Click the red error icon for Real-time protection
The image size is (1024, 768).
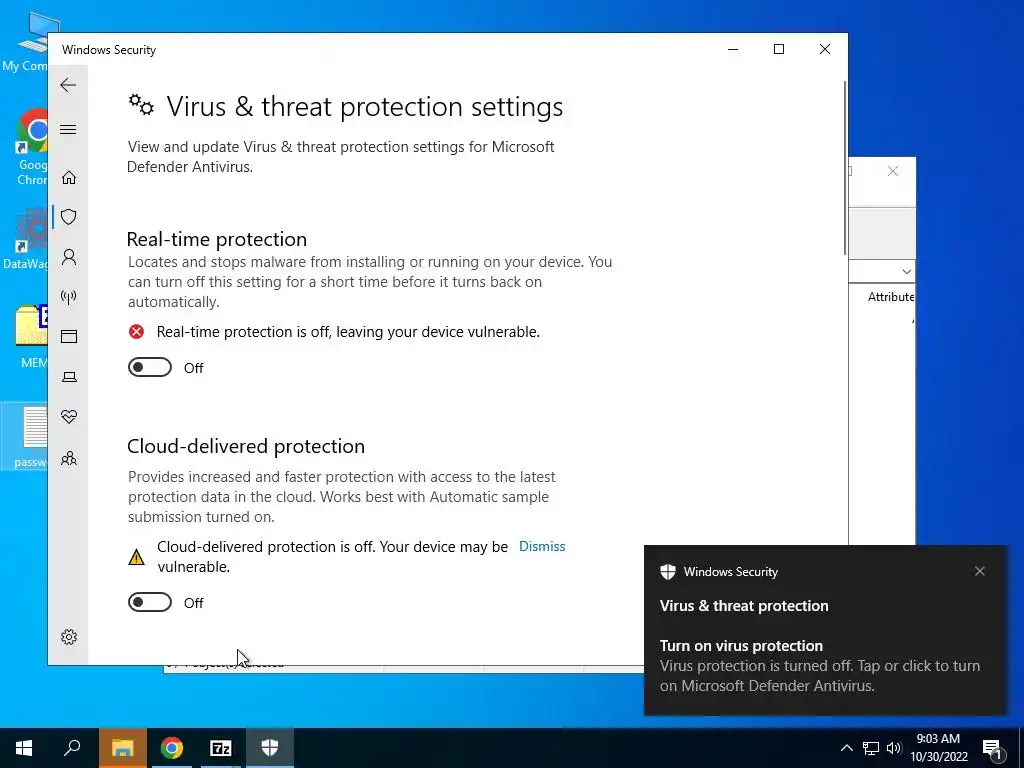136,332
